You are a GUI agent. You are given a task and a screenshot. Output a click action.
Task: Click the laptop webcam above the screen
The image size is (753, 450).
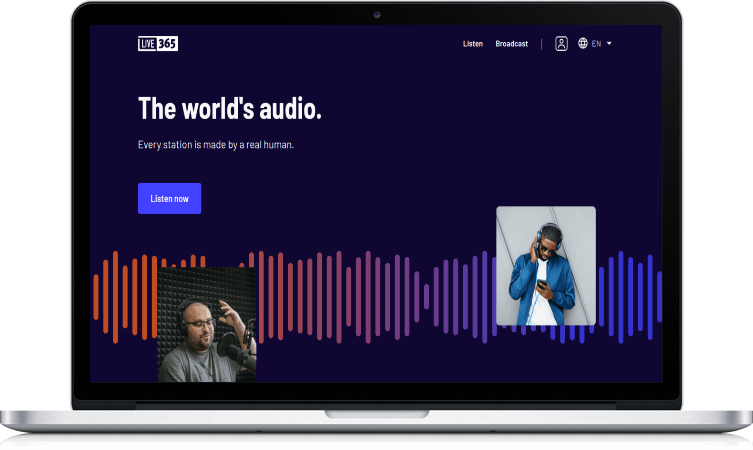coord(377,15)
